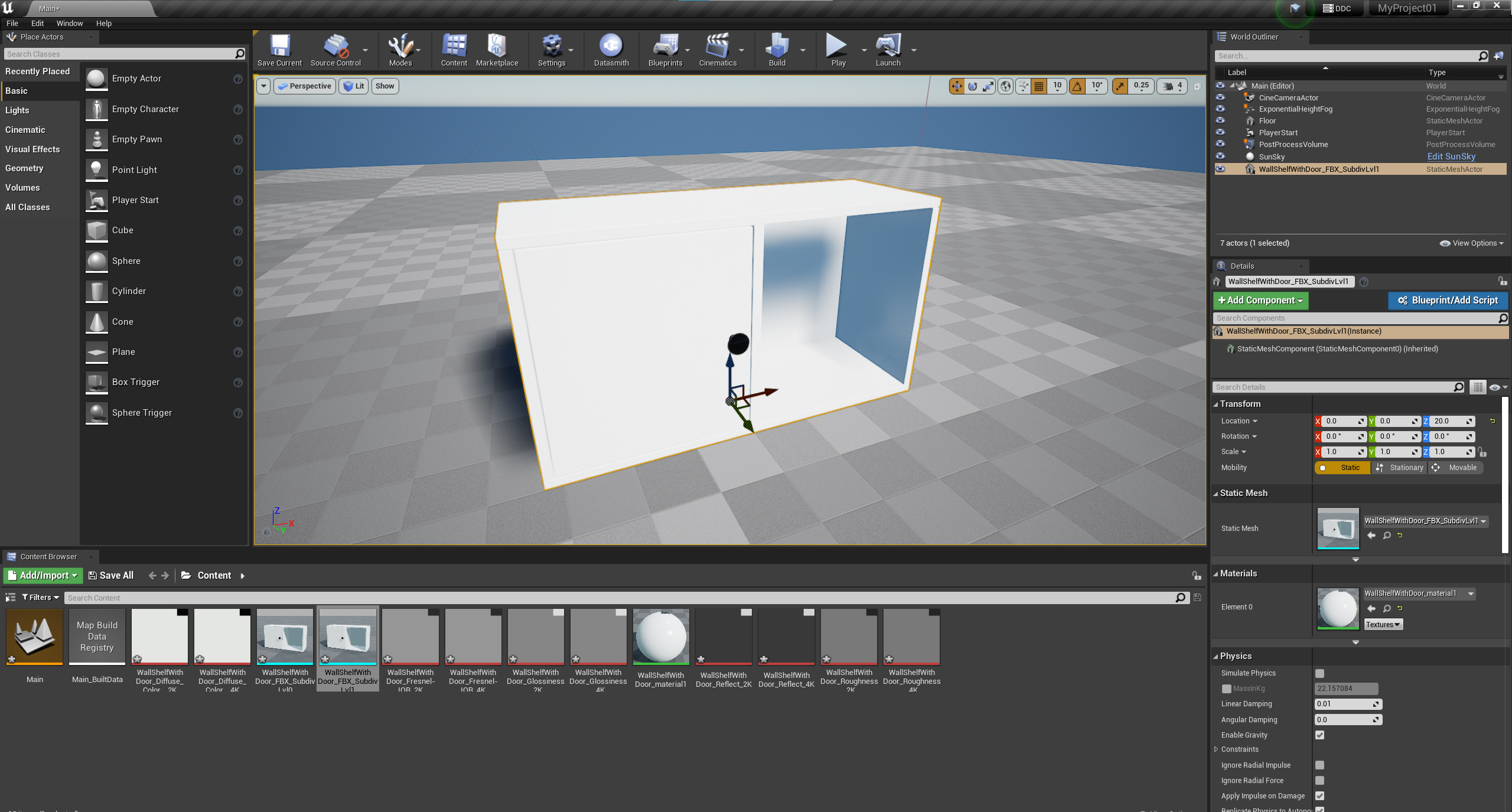
Task: Click the Edit SunSky link
Action: coord(1451,156)
